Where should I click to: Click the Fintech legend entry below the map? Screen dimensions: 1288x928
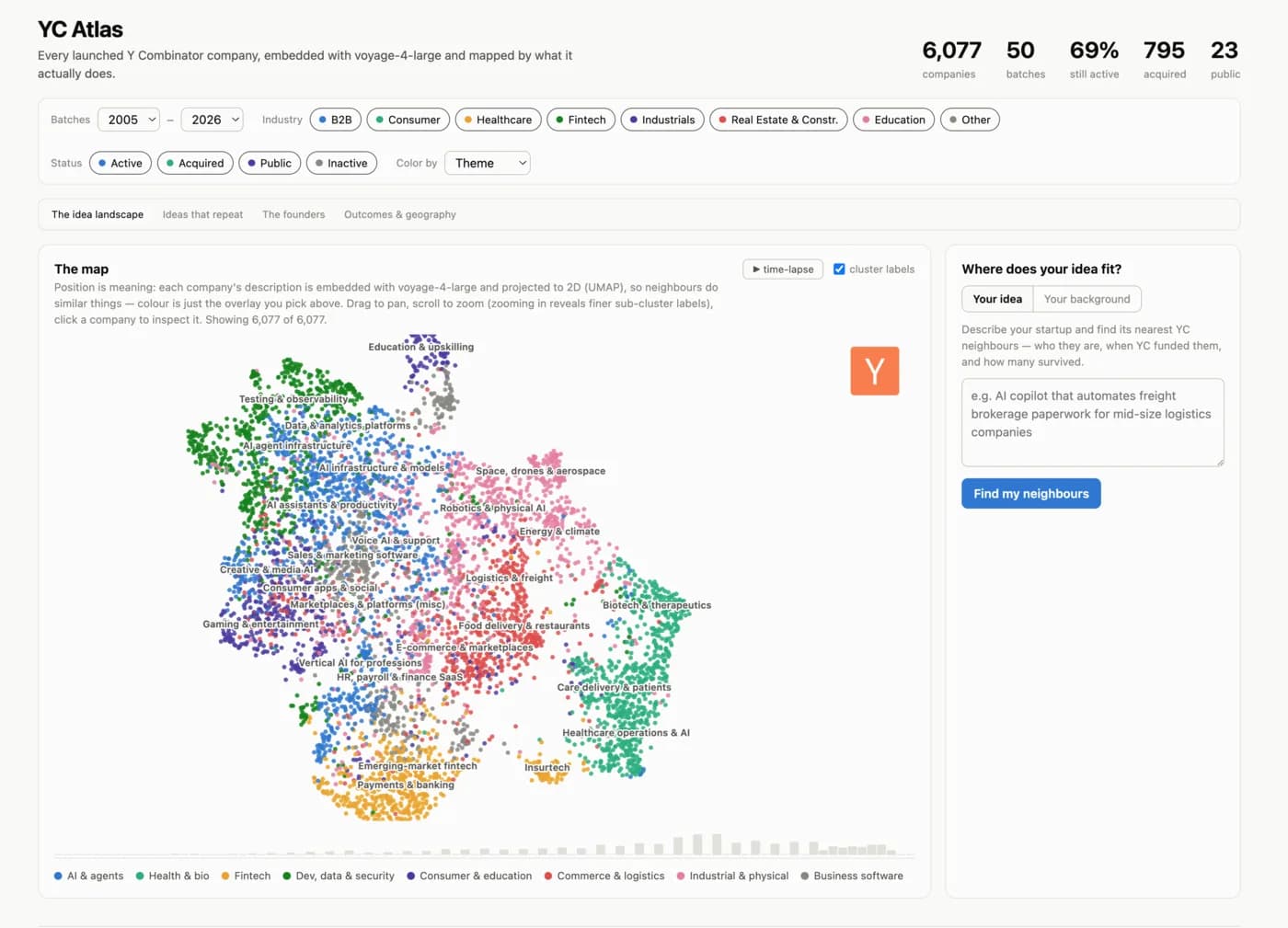[246, 876]
